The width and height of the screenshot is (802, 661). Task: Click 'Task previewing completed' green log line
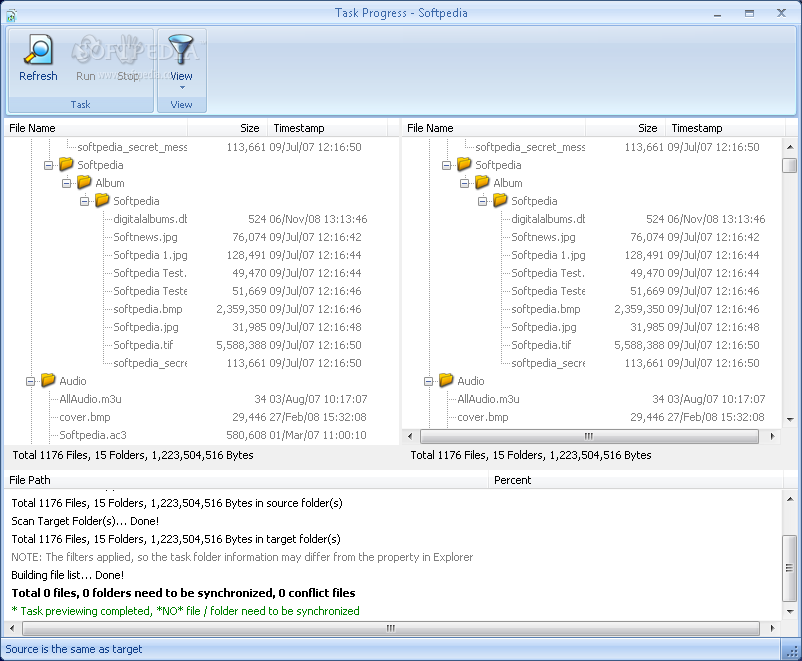click(185, 611)
